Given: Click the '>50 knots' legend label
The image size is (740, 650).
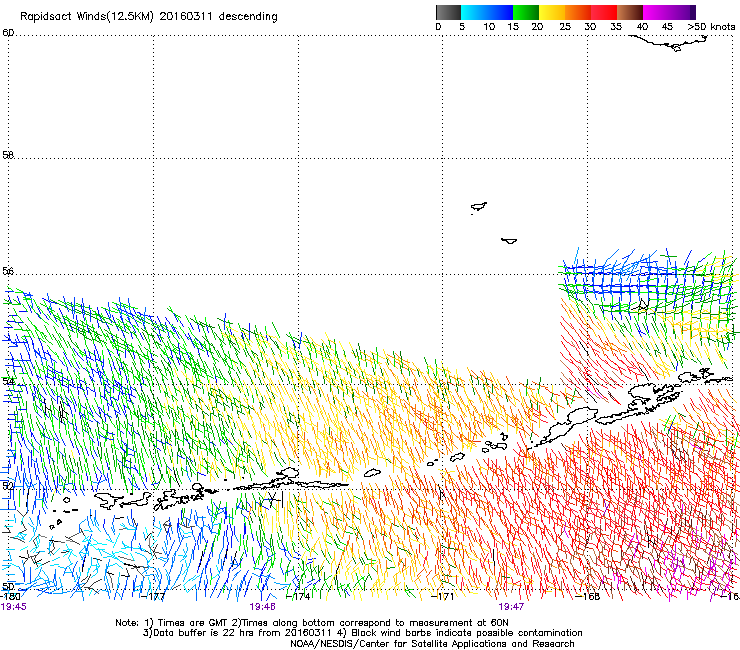Looking at the screenshot, I should [x=711, y=27].
